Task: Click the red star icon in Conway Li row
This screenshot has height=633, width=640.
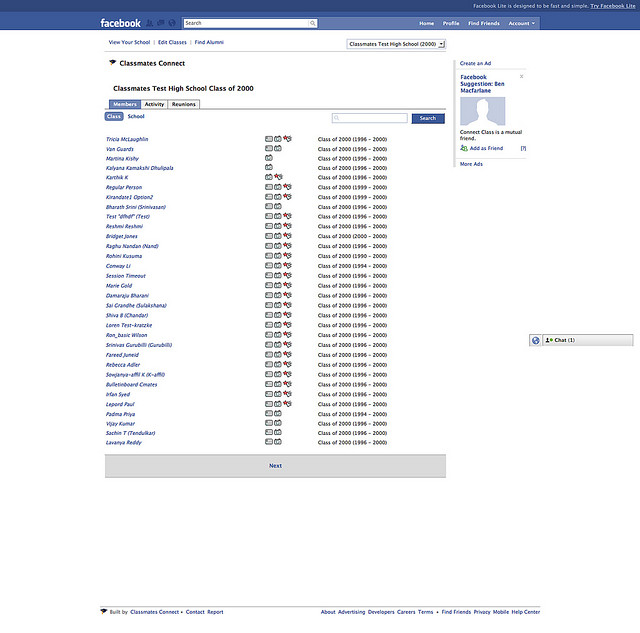Action: point(287,265)
